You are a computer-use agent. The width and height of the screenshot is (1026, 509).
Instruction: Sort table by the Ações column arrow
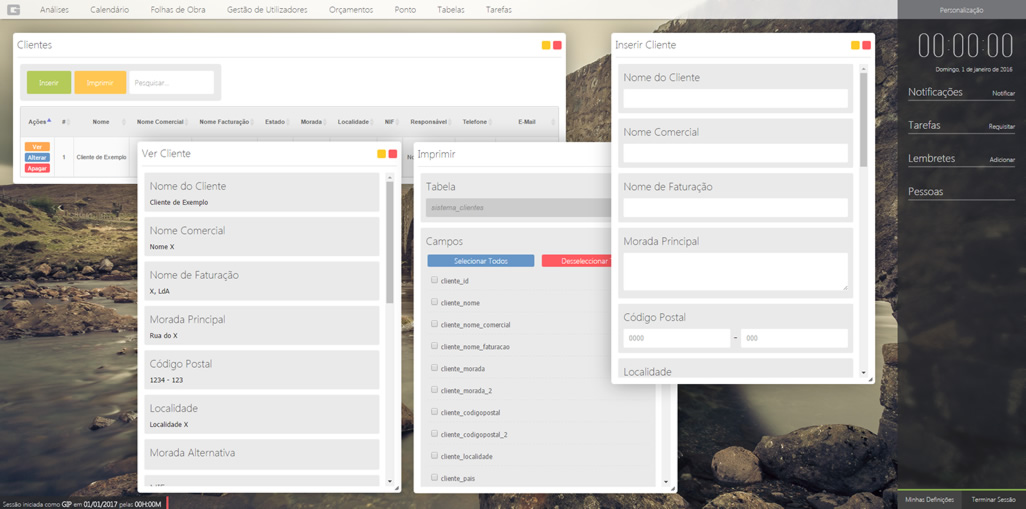pyautogui.click(x=49, y=120)
